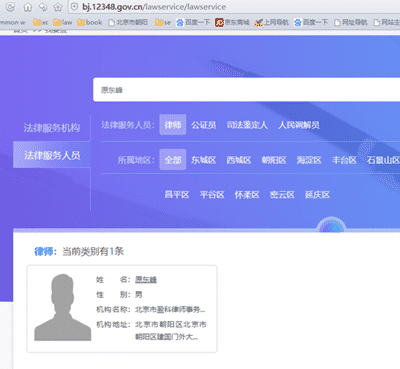This screenshot has width=400, height=369.
Task: Click the browser reload icon
Action: coord(10,7)
